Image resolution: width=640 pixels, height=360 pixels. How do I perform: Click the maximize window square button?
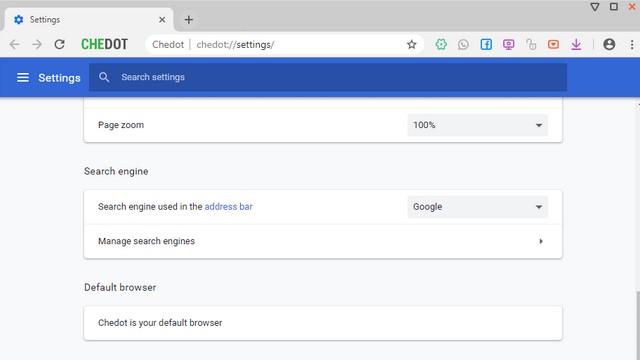pyautogui.click(x=613, y=7)
